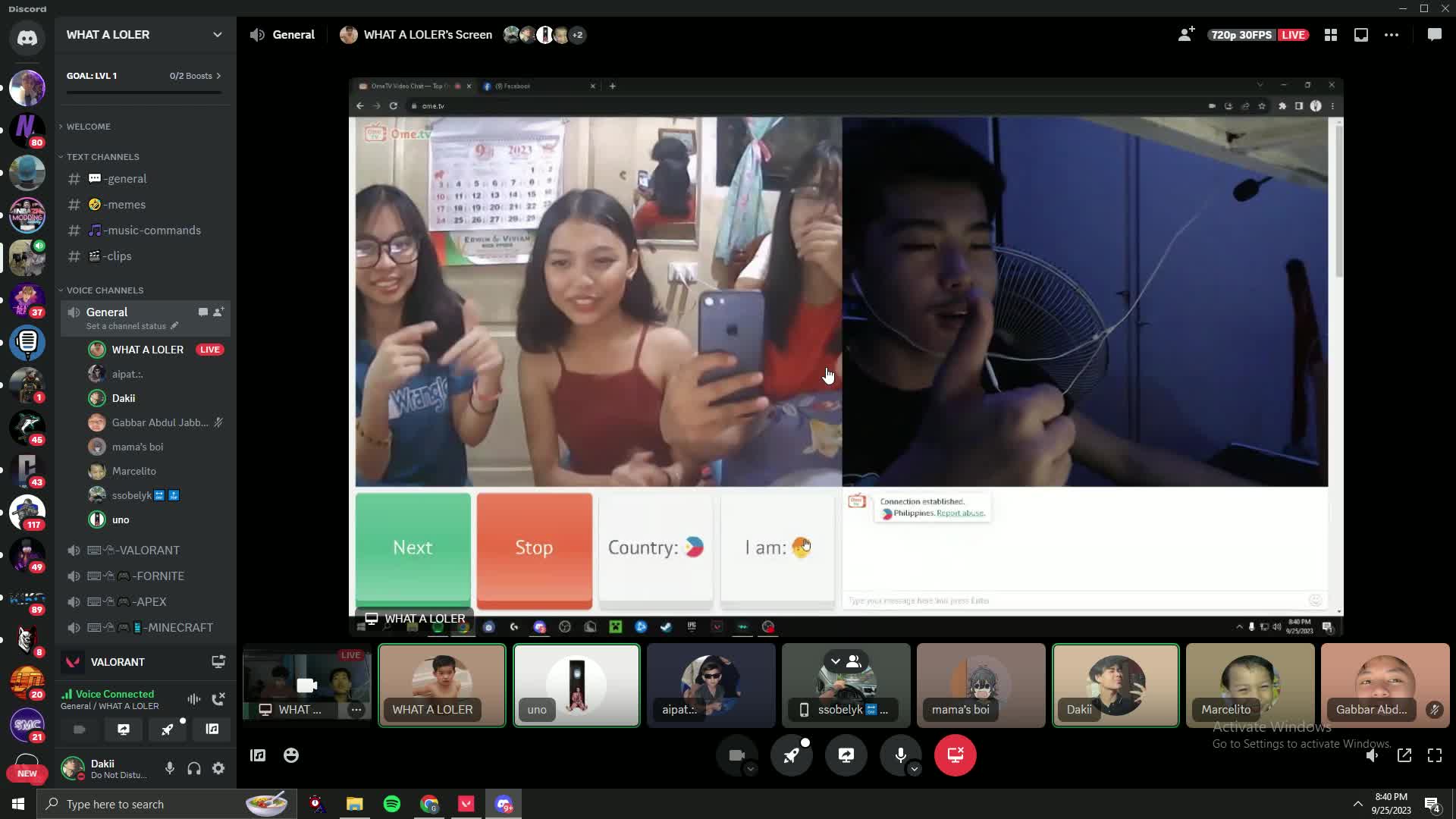The height and width of the screenshot is (819, 1456).
Task: Click the red Disconnect call button
Action: click(955, 755)
